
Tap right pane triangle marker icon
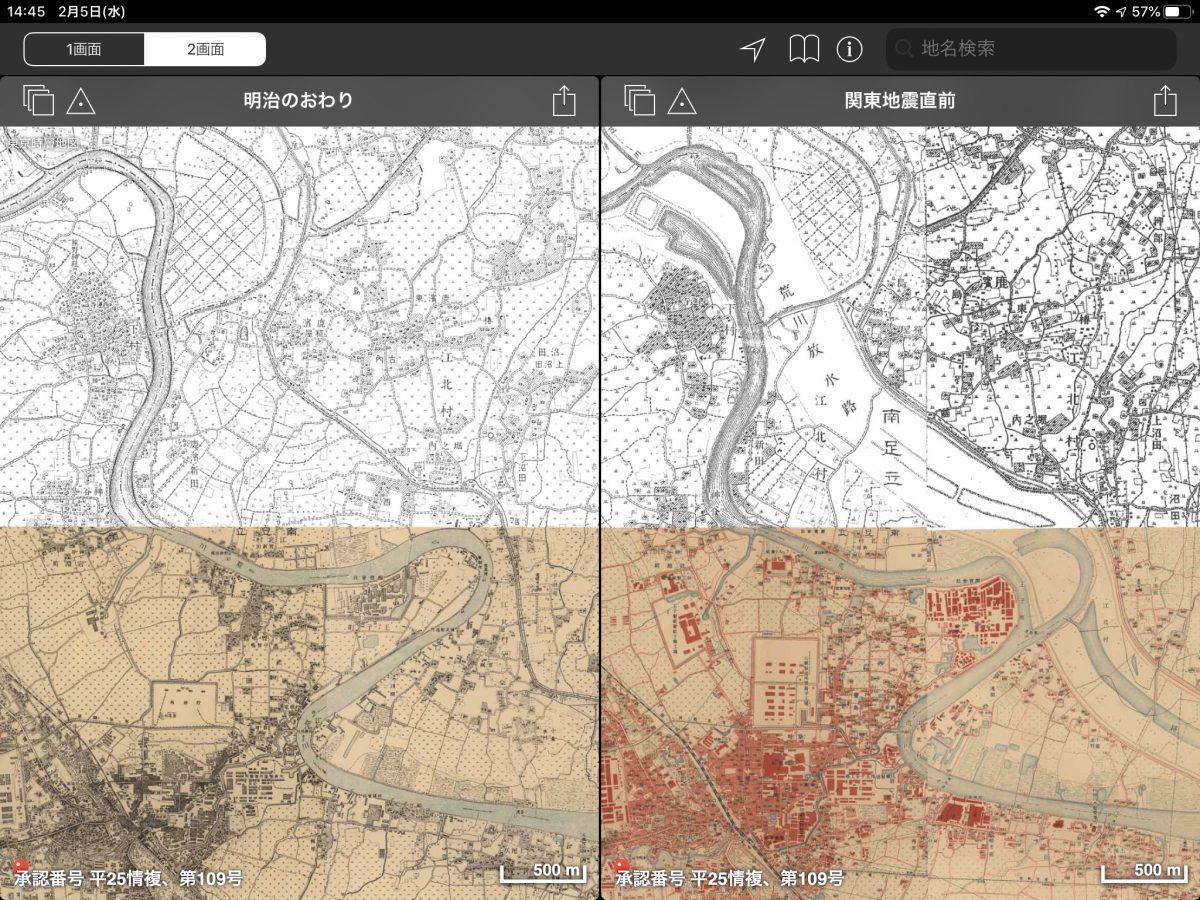[681, 101]
